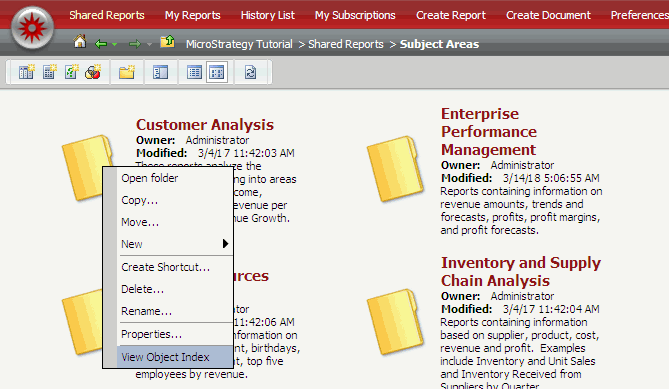
Task: Switch to Icon View toolbar icon
Action: 217,72
